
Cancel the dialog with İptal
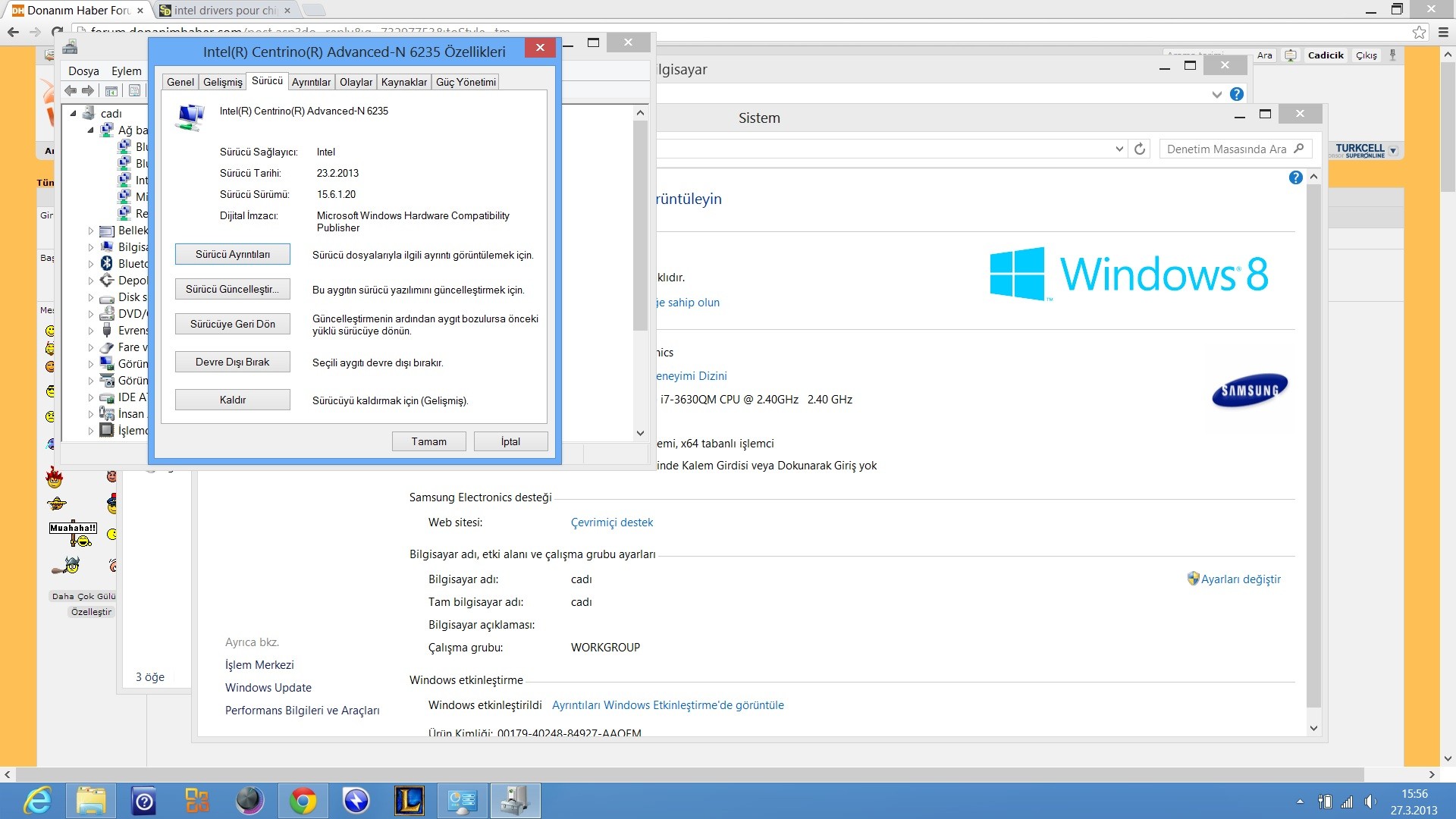(511, 441)
